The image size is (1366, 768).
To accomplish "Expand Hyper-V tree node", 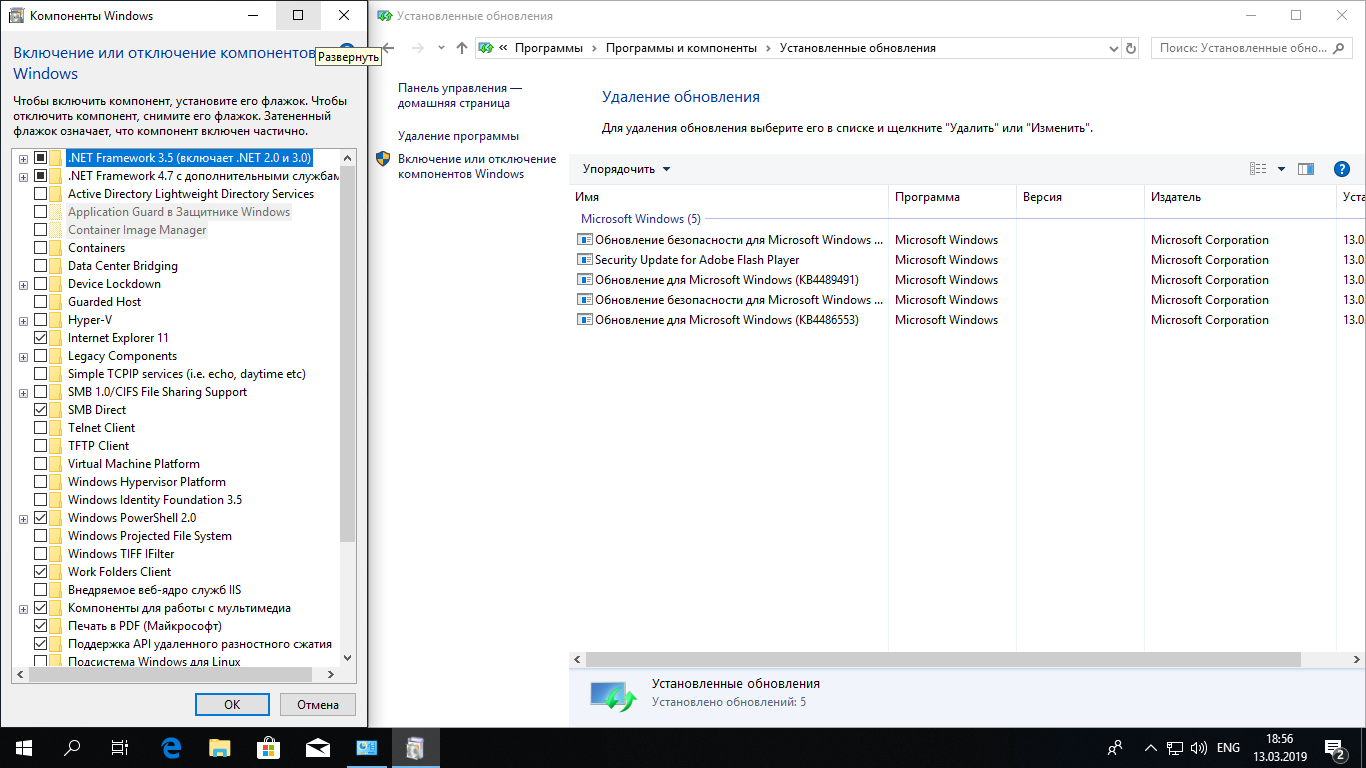I will click(23, 320).
